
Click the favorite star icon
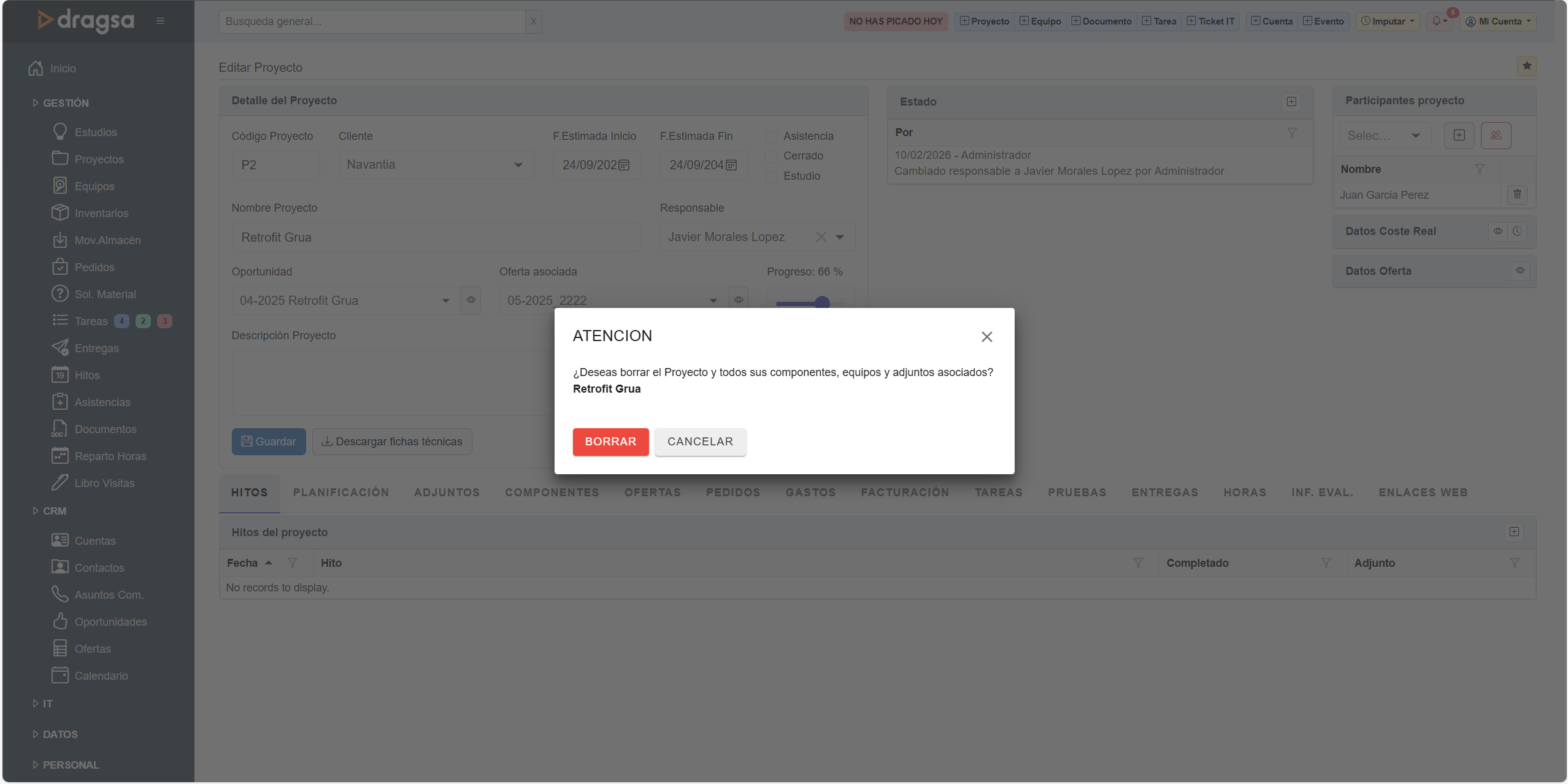(x=1526, y=66)
